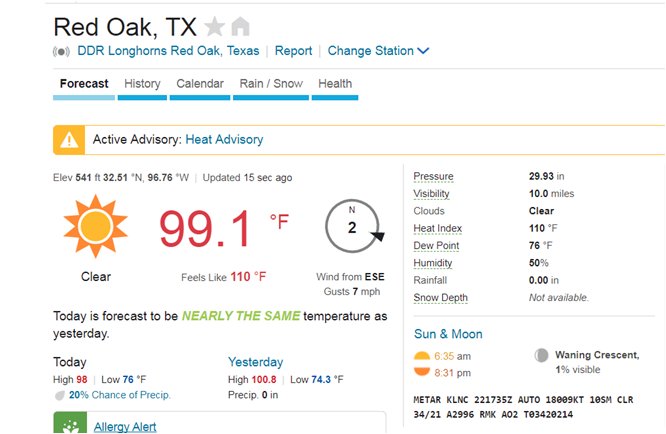This screenshot has height=434, width=666.
Task: Click the Report link
Action: pyautogui.click(x=293, y=51)
